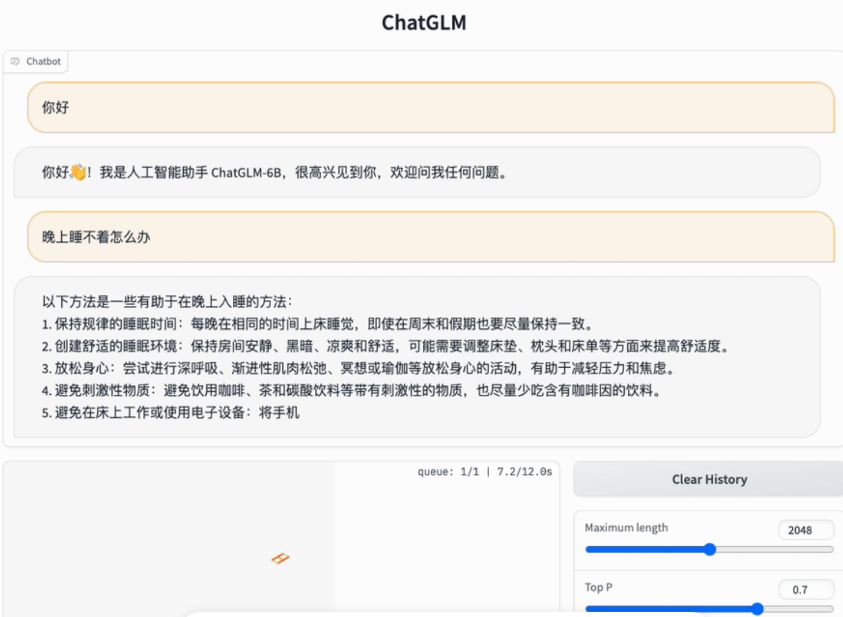
Task: Click the queue status text
Action: (485, 472)
